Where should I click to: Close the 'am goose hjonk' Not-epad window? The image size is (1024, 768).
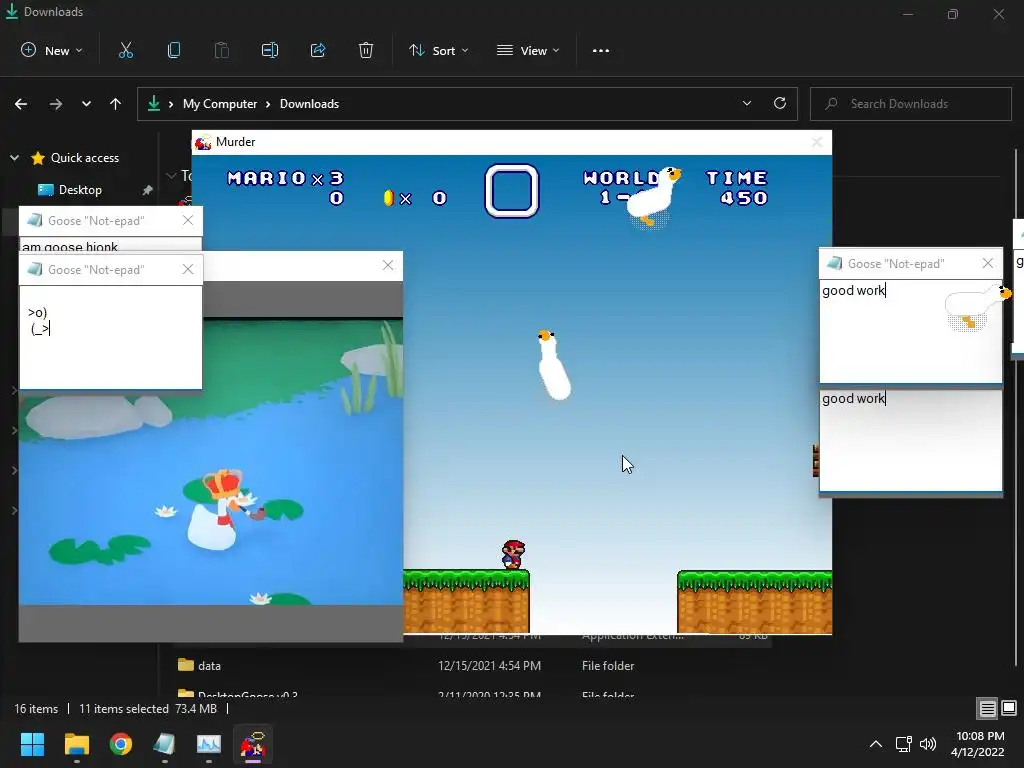[x=188, y=221]
